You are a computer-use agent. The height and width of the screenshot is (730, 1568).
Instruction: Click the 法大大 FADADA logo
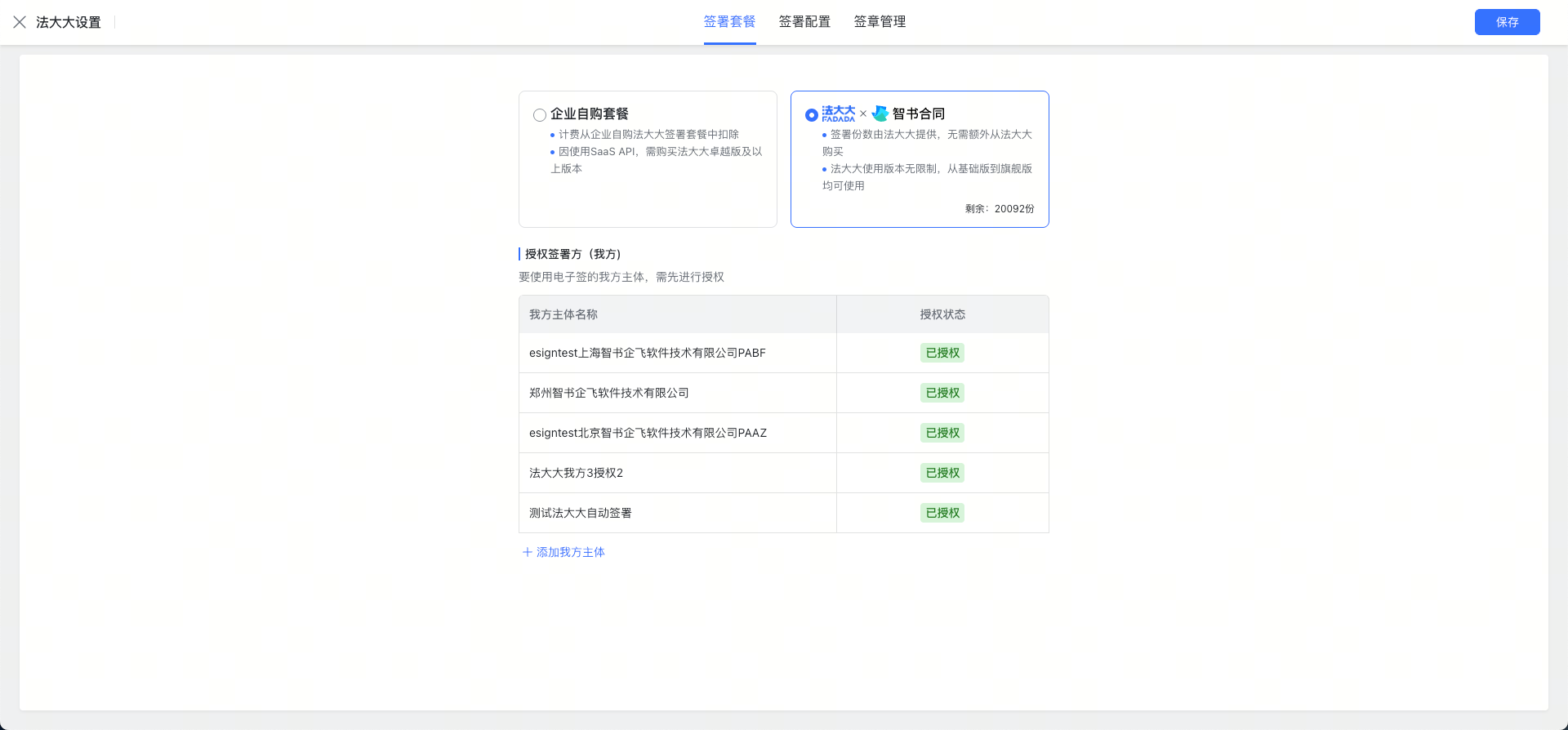[x=838, y=114]
